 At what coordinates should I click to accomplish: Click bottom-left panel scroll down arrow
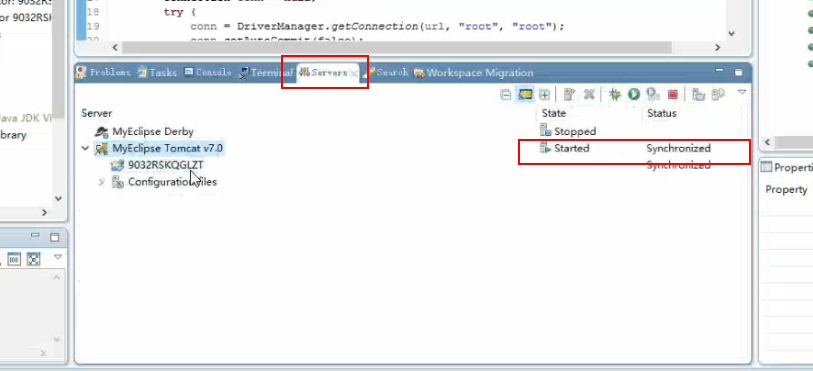tap(58, 339)
